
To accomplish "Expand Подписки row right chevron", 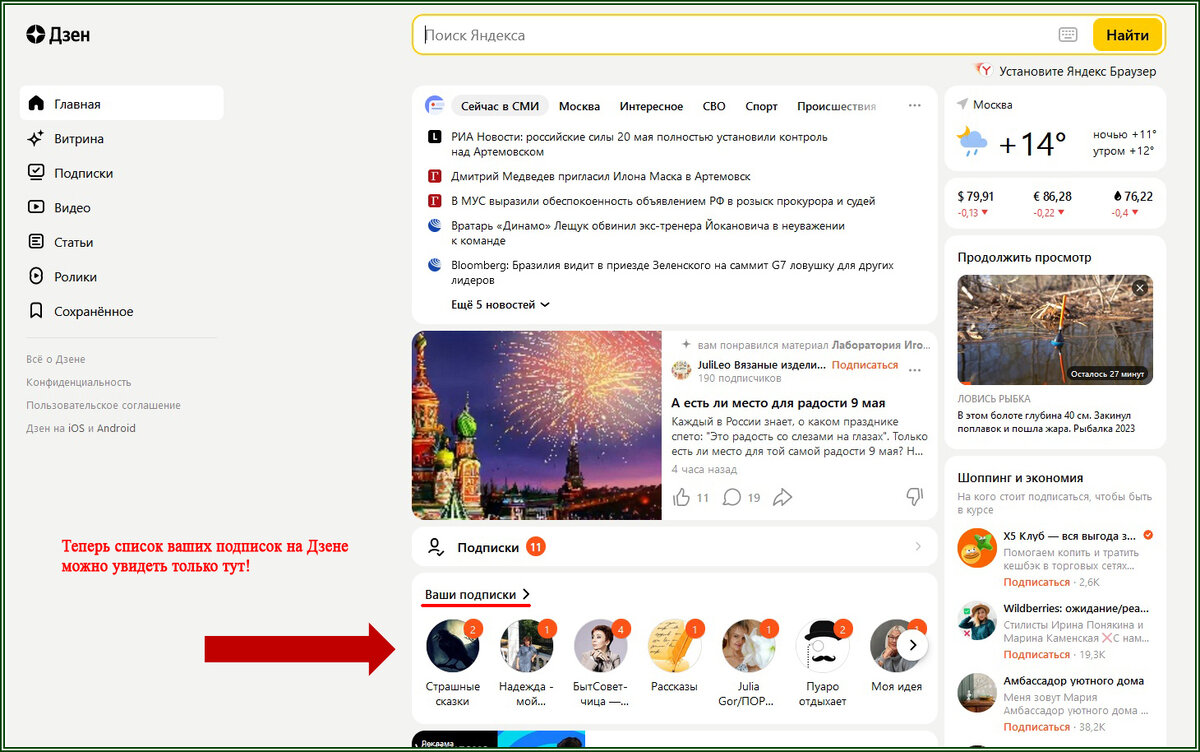I will click(918, 547).
